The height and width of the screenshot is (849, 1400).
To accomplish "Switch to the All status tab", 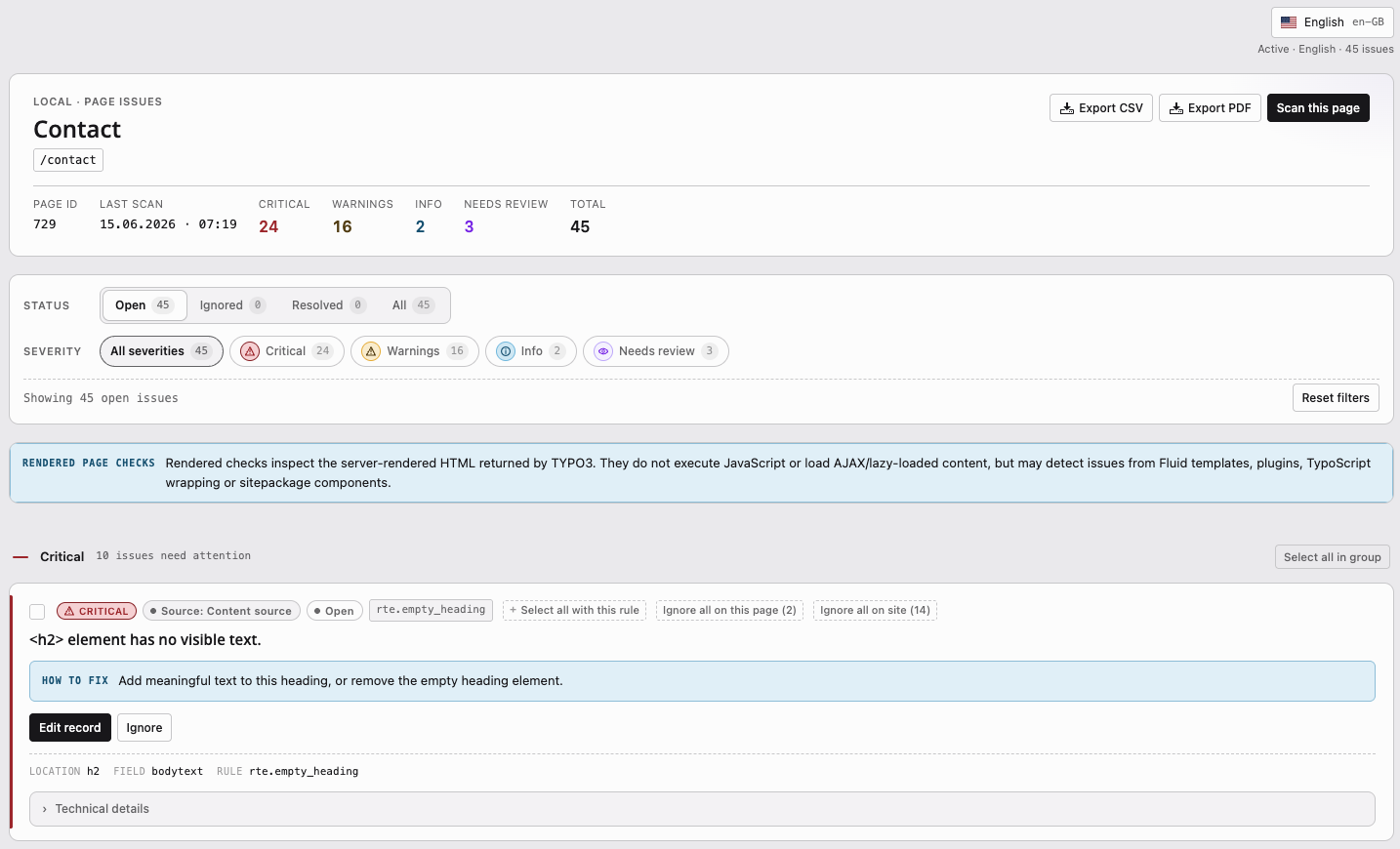I will point(412,305).
